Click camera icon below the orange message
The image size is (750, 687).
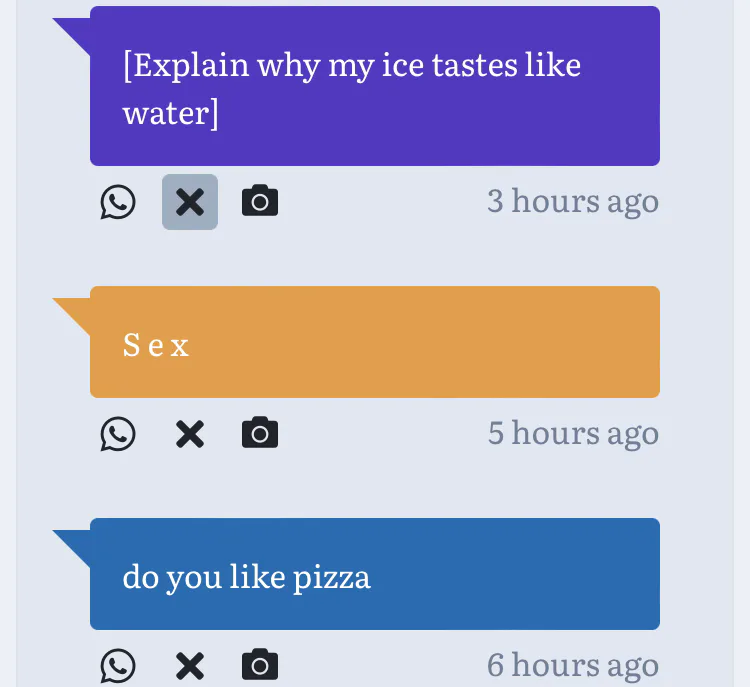pyautogui.click(x=260, y=434)
